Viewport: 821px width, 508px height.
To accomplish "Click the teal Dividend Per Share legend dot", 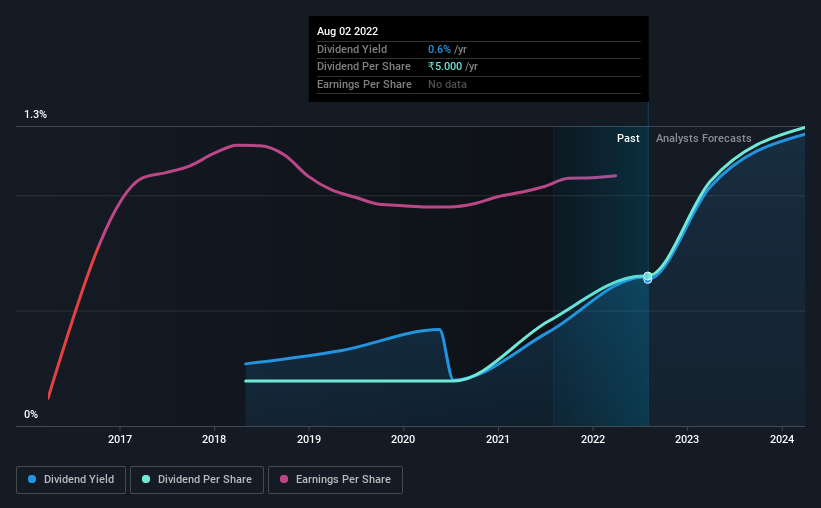I will (x=146, y=479).
